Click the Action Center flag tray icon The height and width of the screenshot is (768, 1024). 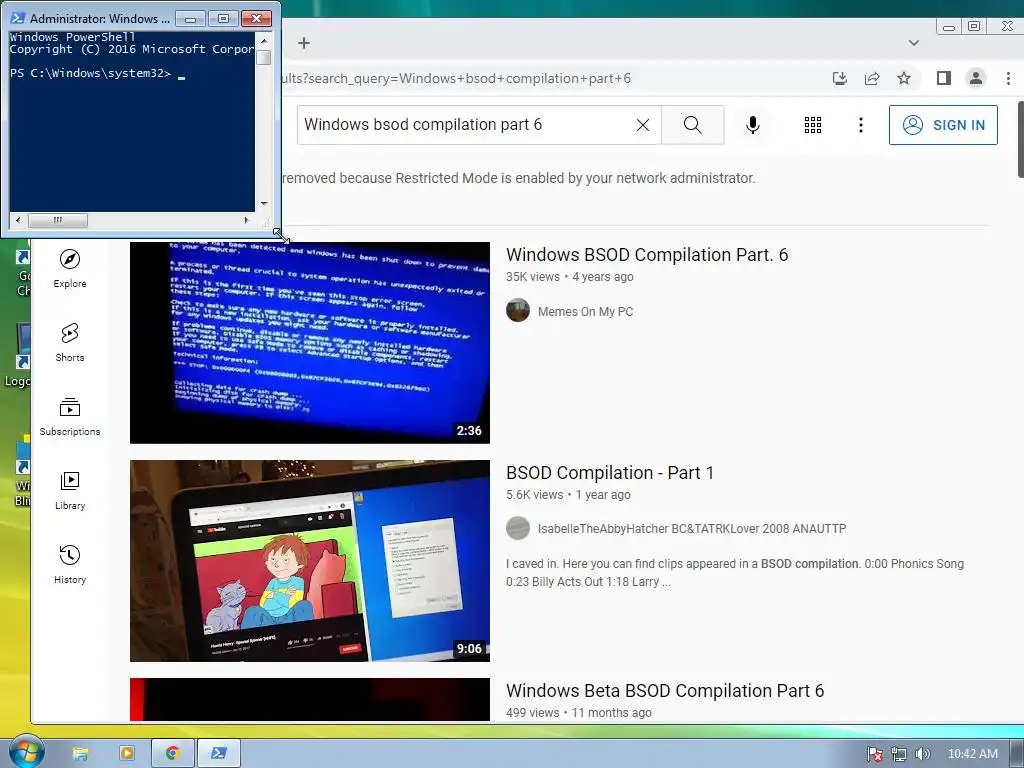pyautogui.click(x=875, y=754)
